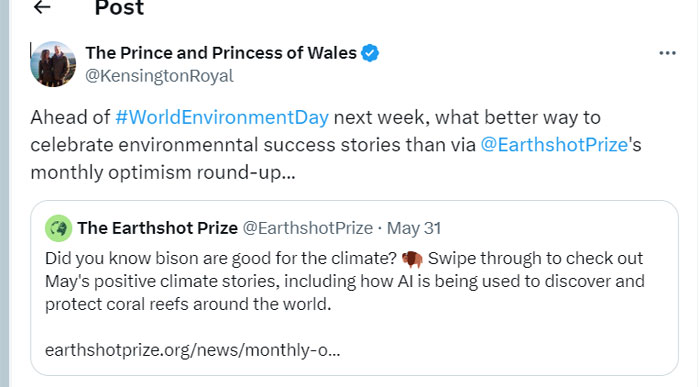Click the bison emoji in quoted post
This screenshot has height=387, width=700.
tap(412, 259)
